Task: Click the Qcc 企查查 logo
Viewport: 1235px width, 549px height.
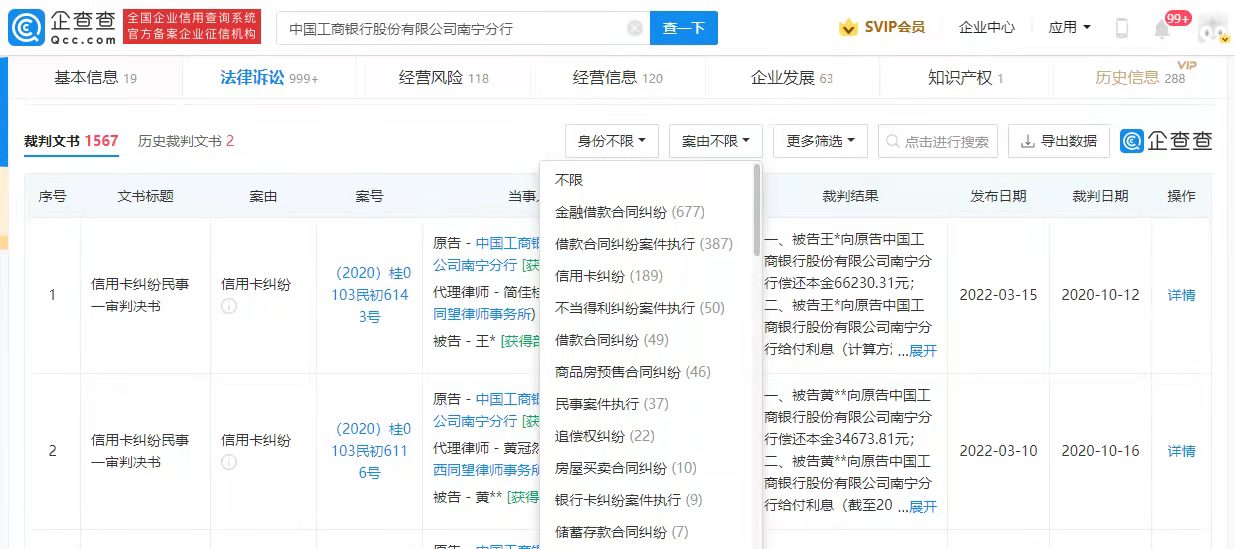Action: [x=63, y=28]
